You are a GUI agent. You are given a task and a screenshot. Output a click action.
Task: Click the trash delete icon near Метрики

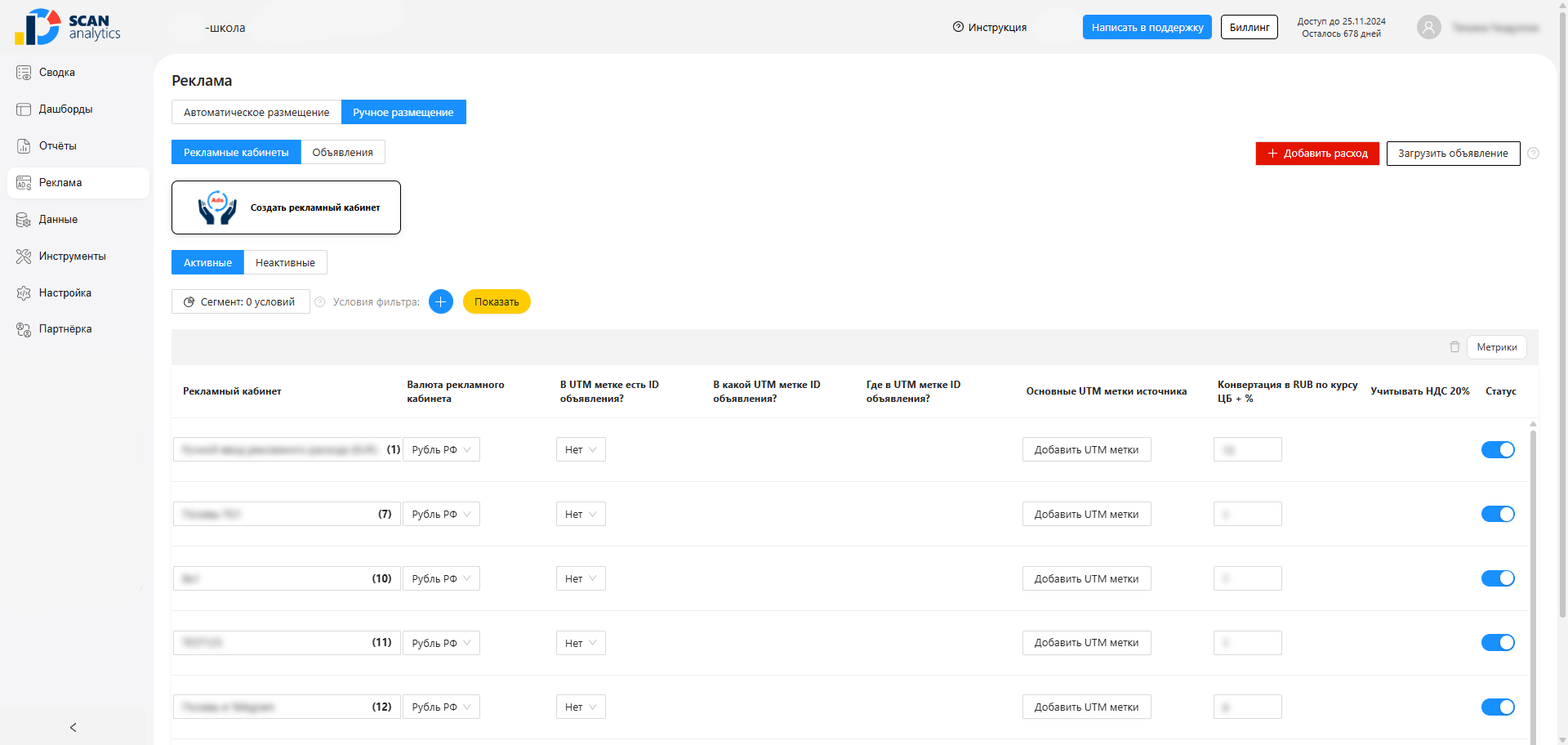click(x=1454, y=347)
